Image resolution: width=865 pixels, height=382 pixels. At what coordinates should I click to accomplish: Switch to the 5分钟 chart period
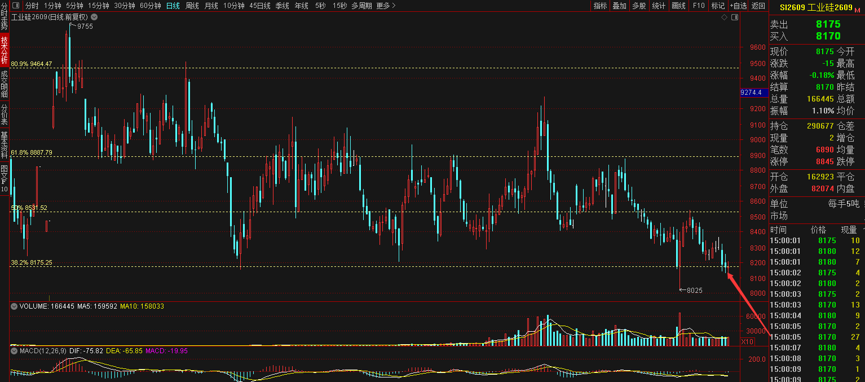click(x=74, y=6)
